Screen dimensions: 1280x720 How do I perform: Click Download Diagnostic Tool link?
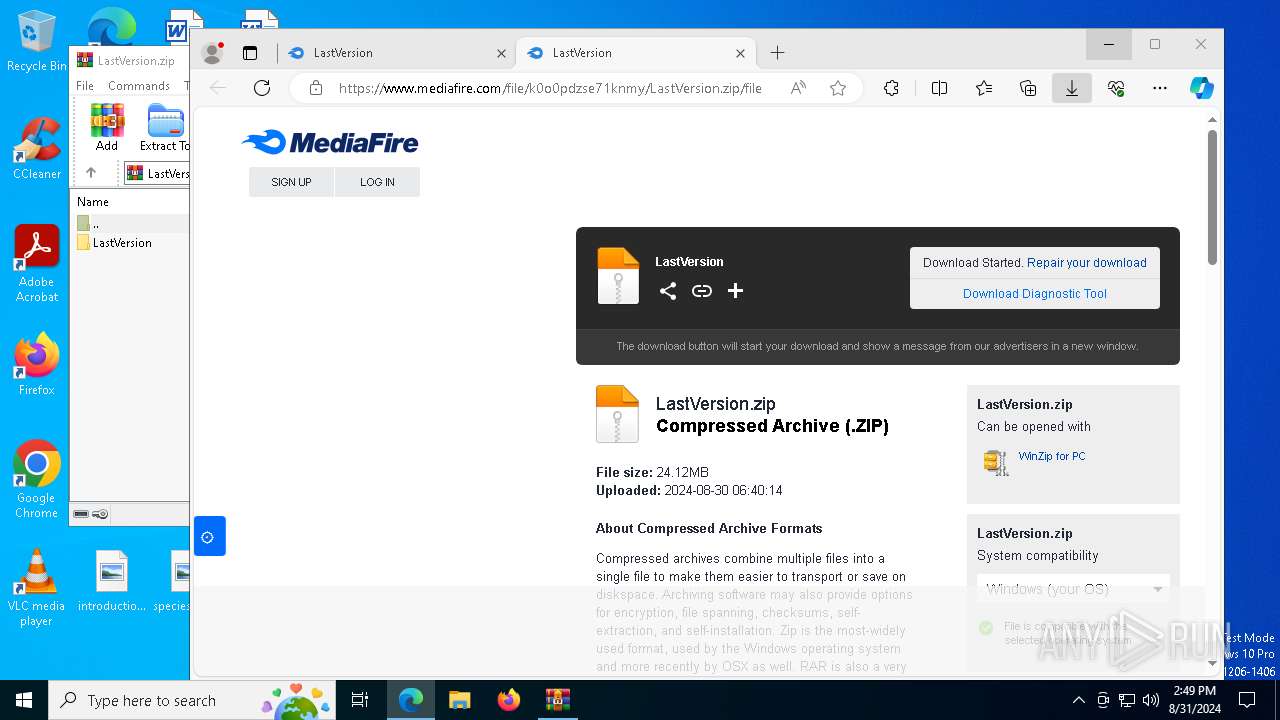1035,294
